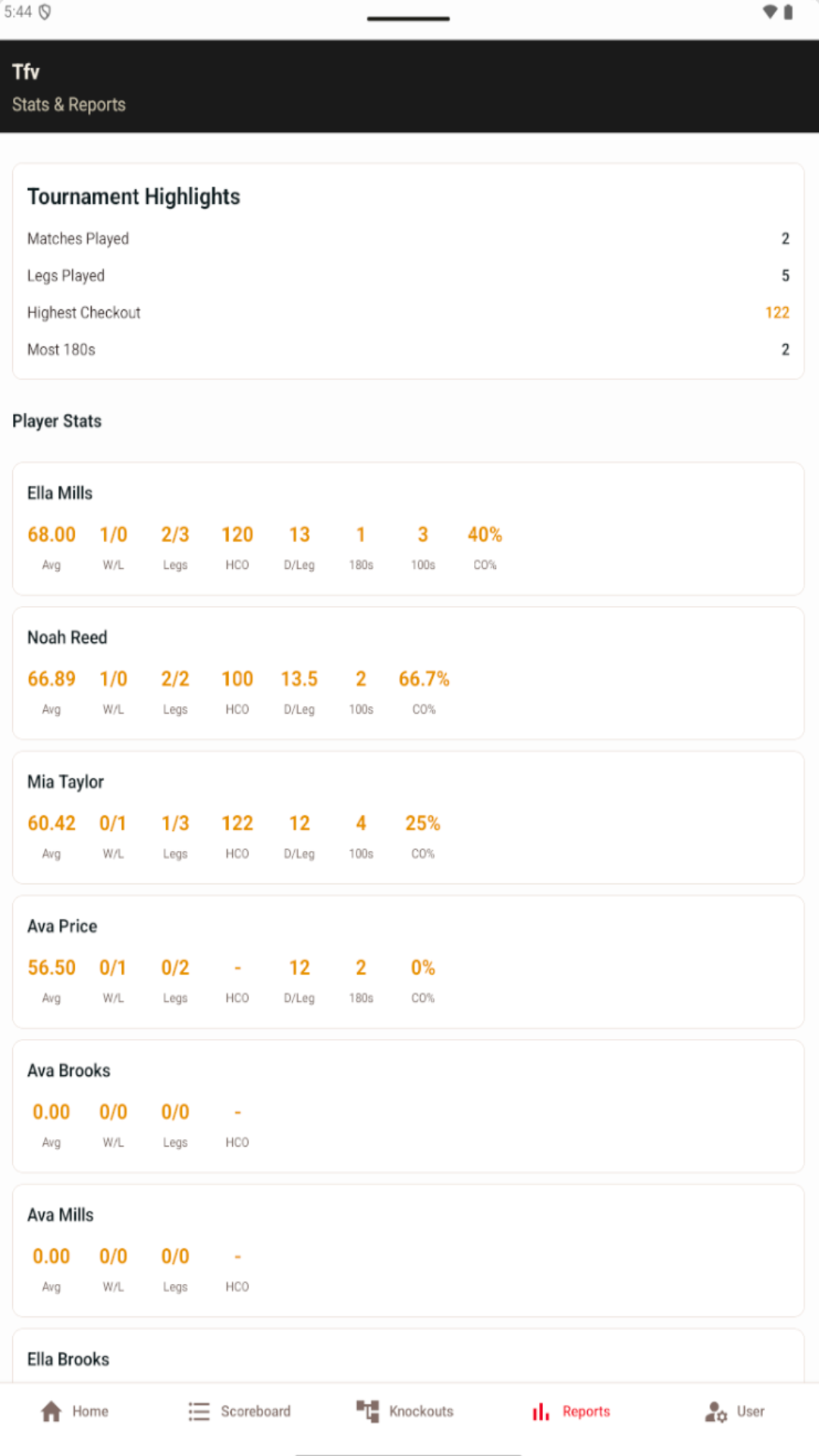Tap the Tfv tournament title

[26, 72]
